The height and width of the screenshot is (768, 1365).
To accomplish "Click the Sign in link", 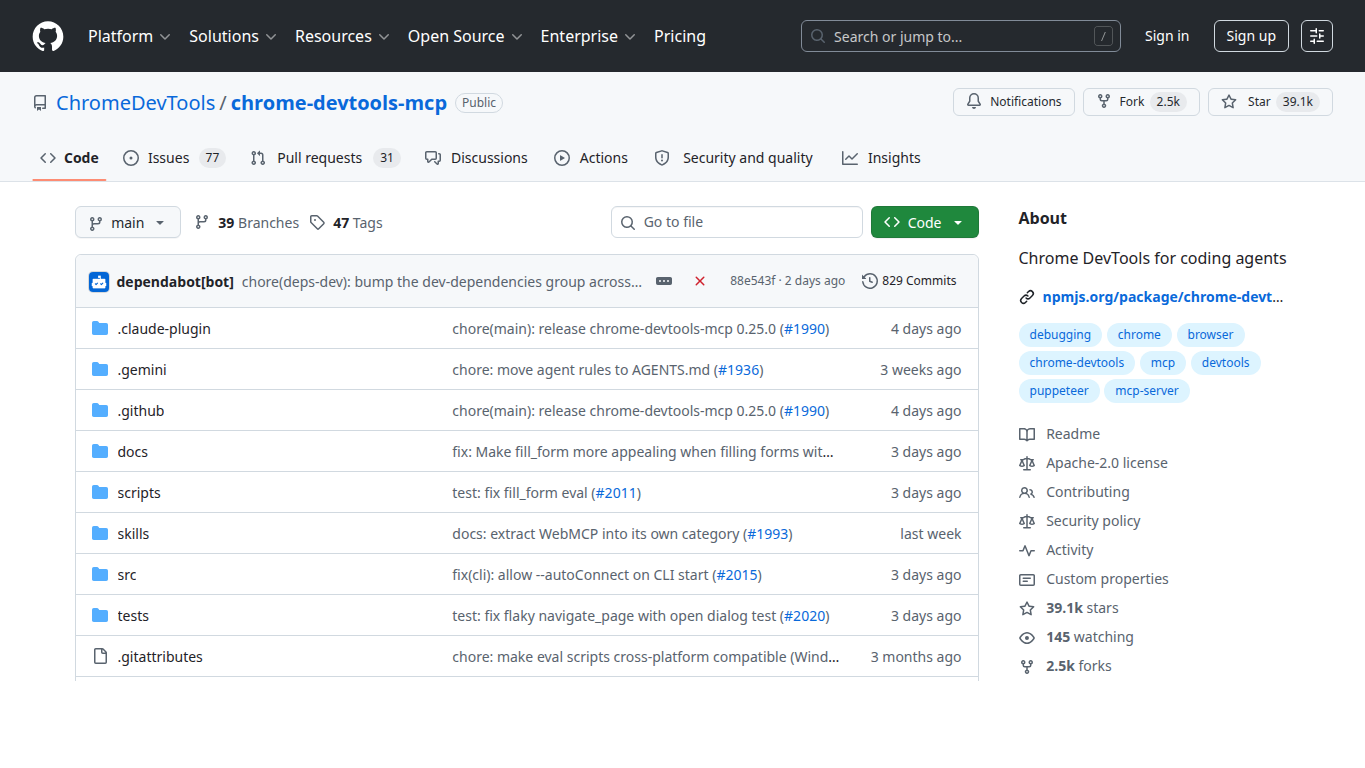I will (1167, 36).
